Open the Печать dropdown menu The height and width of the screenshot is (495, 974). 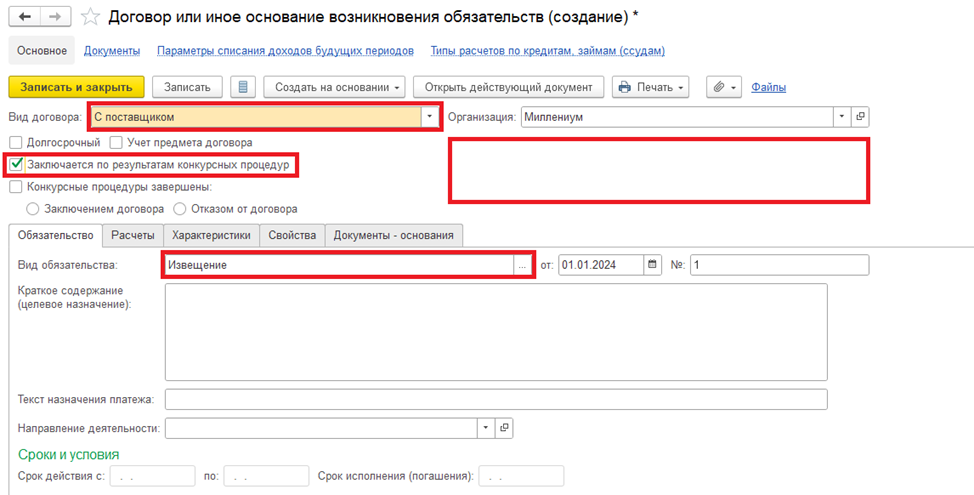(650, 87)
